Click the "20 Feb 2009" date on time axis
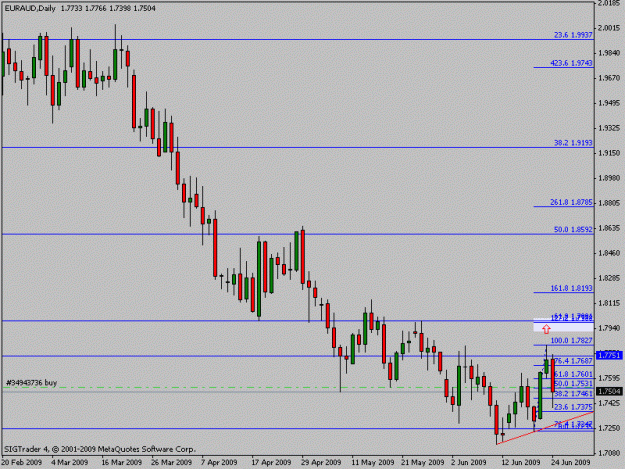The width and height of the screenshot is (625, 469). point(22,462)
